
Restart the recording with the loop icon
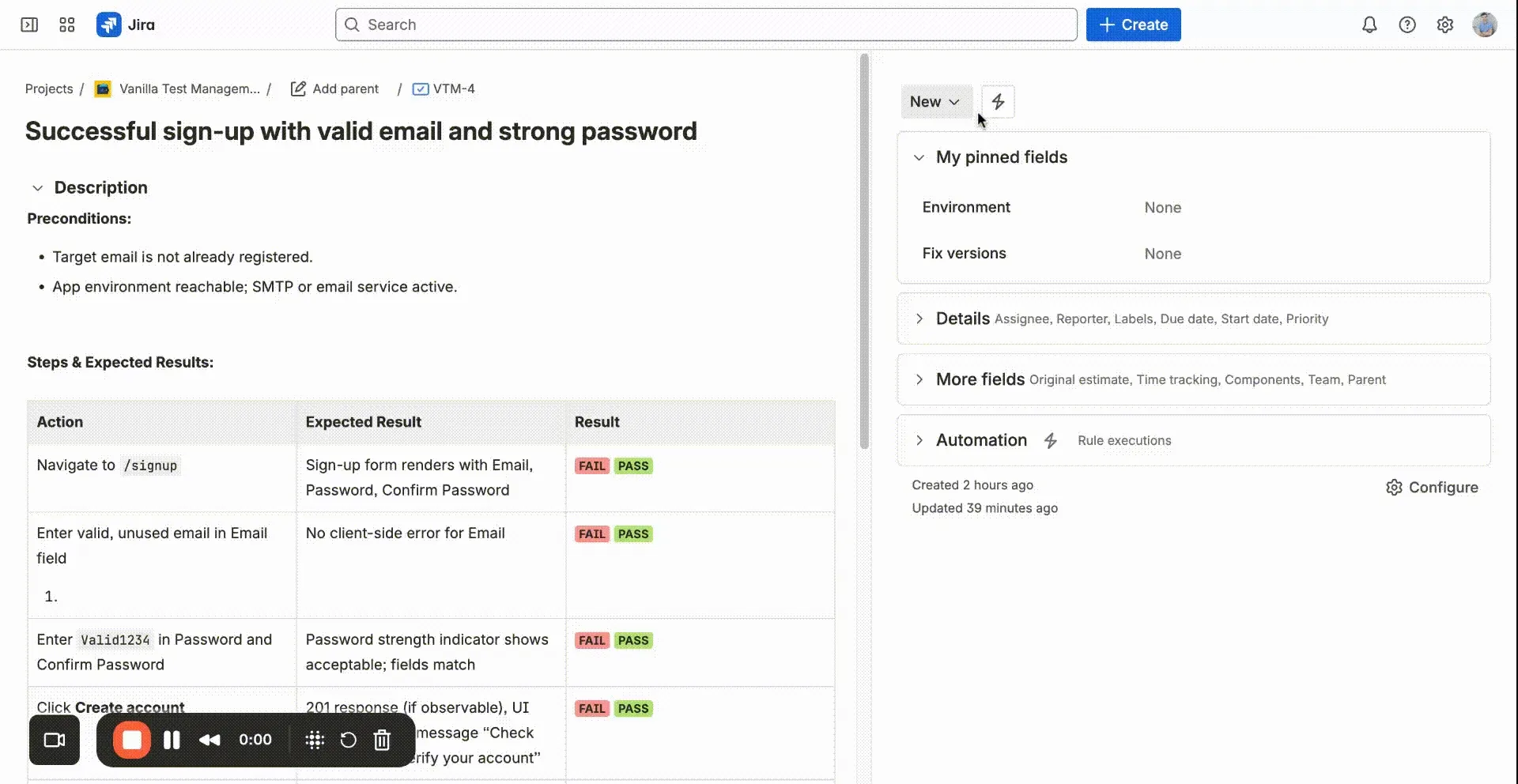[x=348, y=740]
